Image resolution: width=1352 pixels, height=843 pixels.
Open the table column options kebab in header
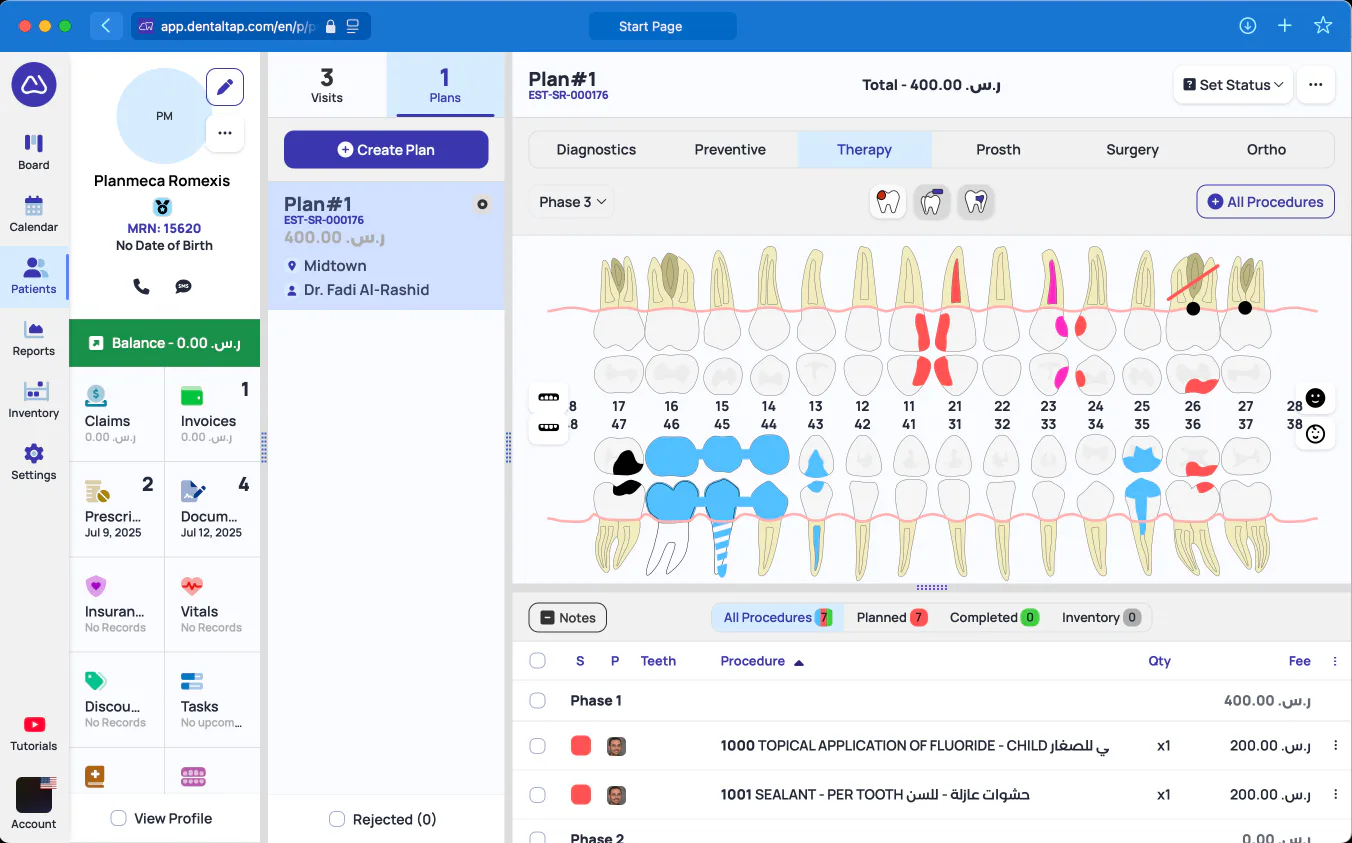[1335, 661]
